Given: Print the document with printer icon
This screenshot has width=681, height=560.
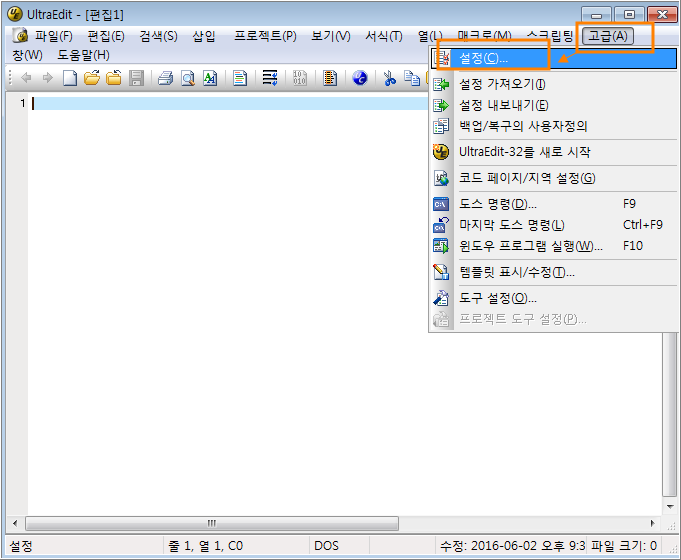Looking at the screenshot, I should [x=165, y=78].
